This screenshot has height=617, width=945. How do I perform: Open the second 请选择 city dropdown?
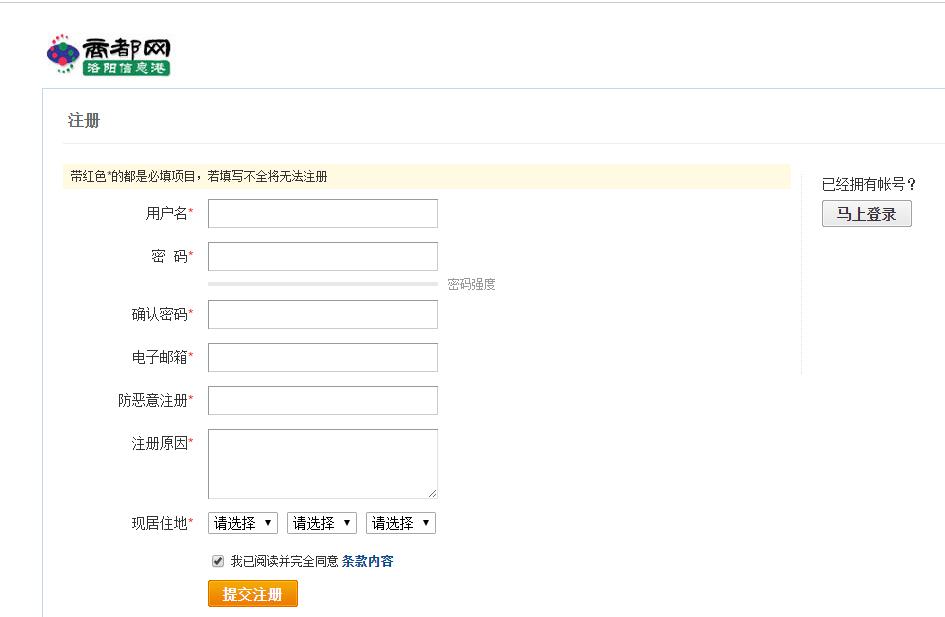click(x=321, y=522)
